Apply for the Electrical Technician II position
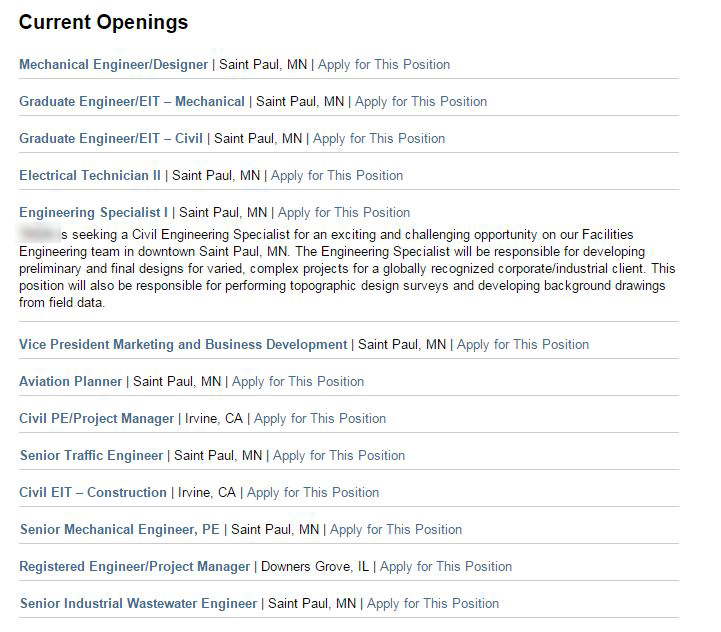Viewport: 721px width, 632px height. click(x=337, y=176)
